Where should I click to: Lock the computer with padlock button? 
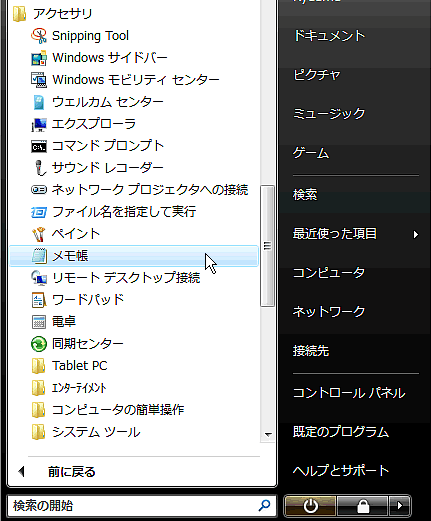pyautogui.click(x=363, y=506)
